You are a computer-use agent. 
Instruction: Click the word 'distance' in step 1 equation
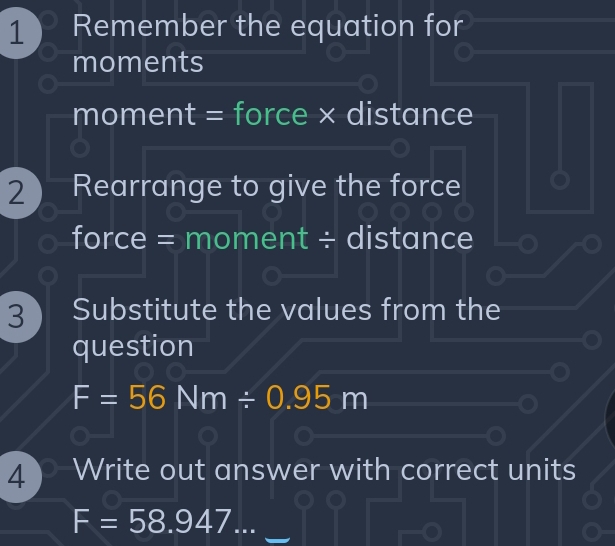pyautogui.click(x=409, y=114)
